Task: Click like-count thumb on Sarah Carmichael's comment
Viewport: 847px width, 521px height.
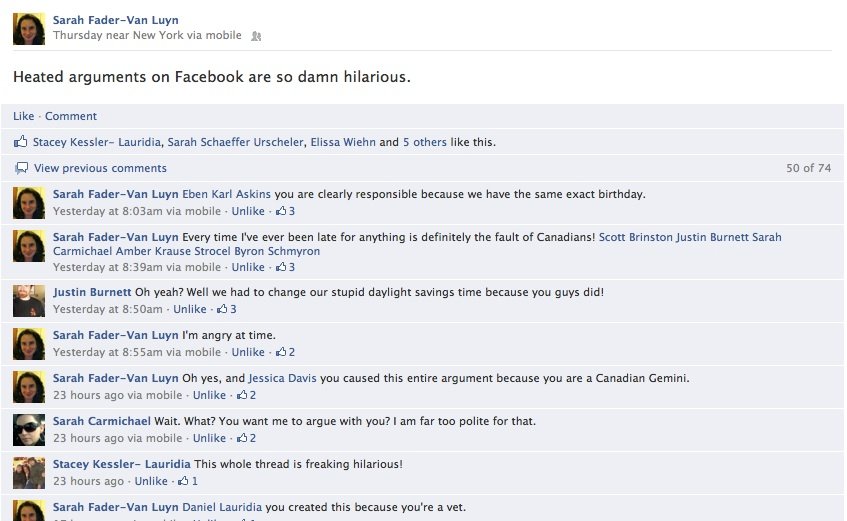Action: 243,438
